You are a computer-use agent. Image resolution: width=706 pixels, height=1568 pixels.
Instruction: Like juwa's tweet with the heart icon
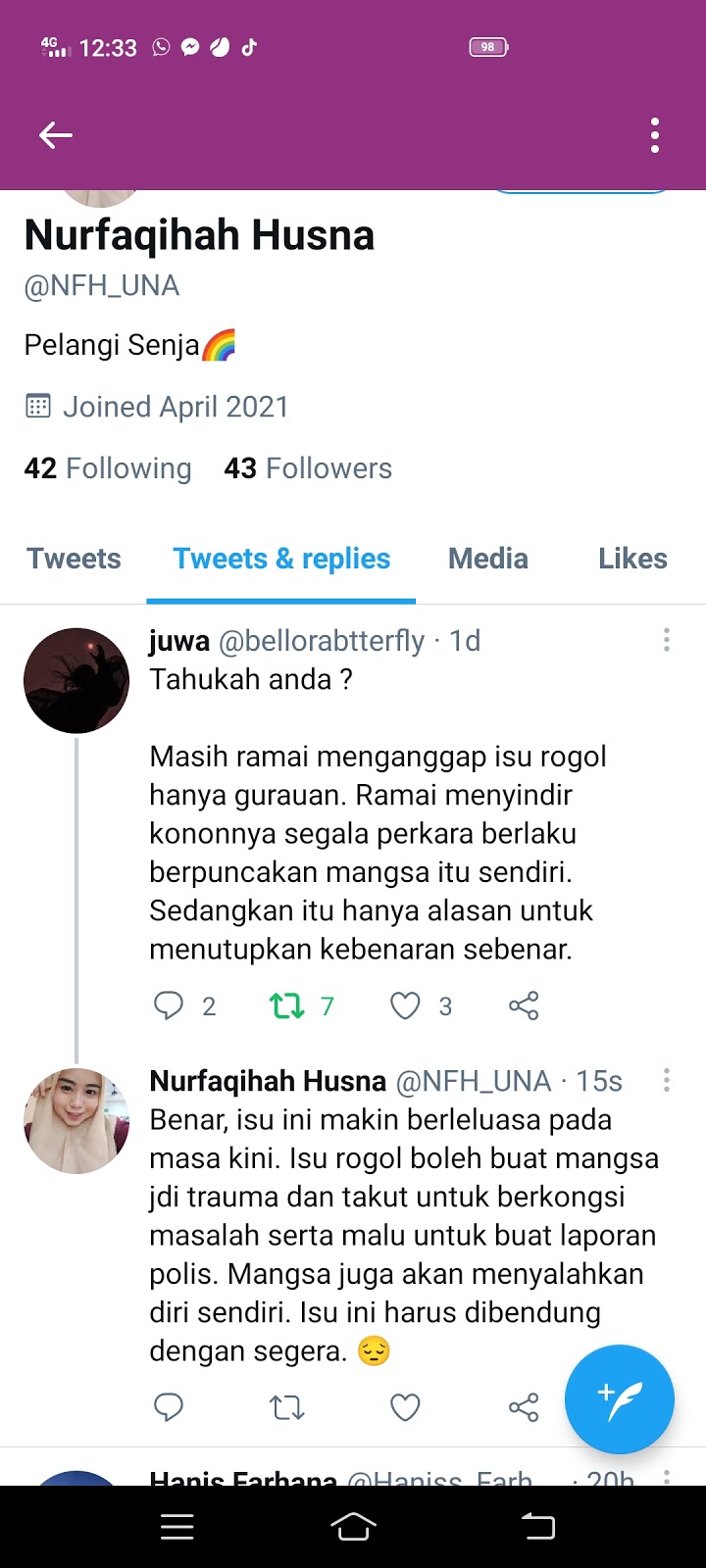405,1005
